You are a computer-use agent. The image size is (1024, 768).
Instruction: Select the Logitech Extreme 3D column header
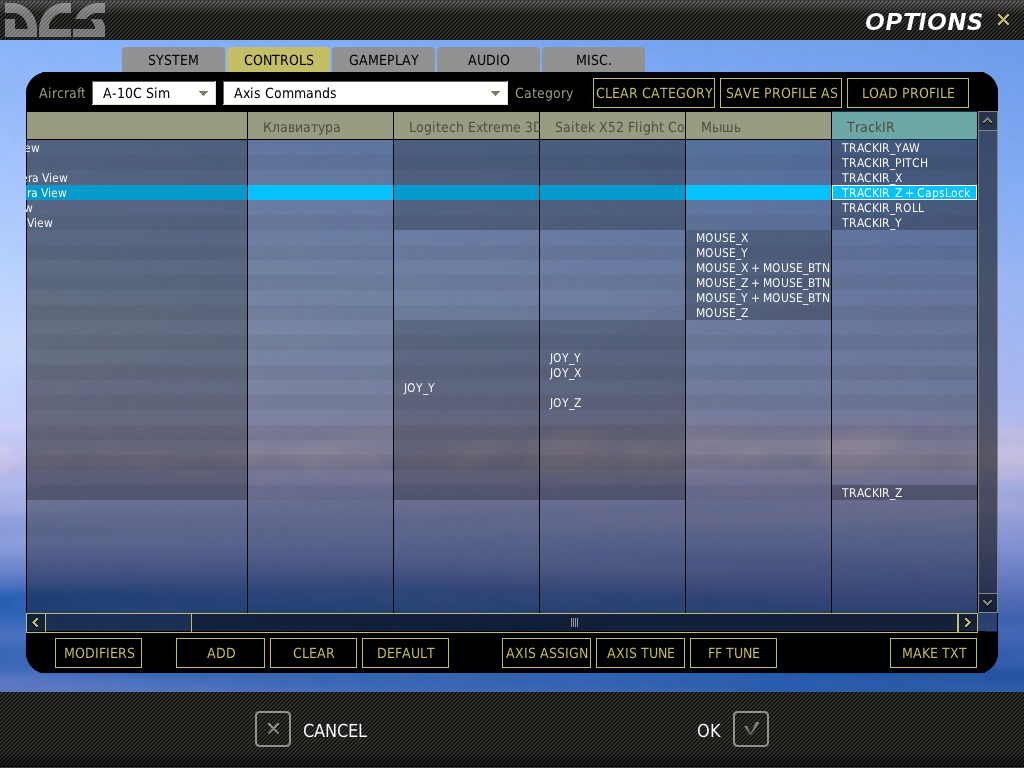click(467, 127)
